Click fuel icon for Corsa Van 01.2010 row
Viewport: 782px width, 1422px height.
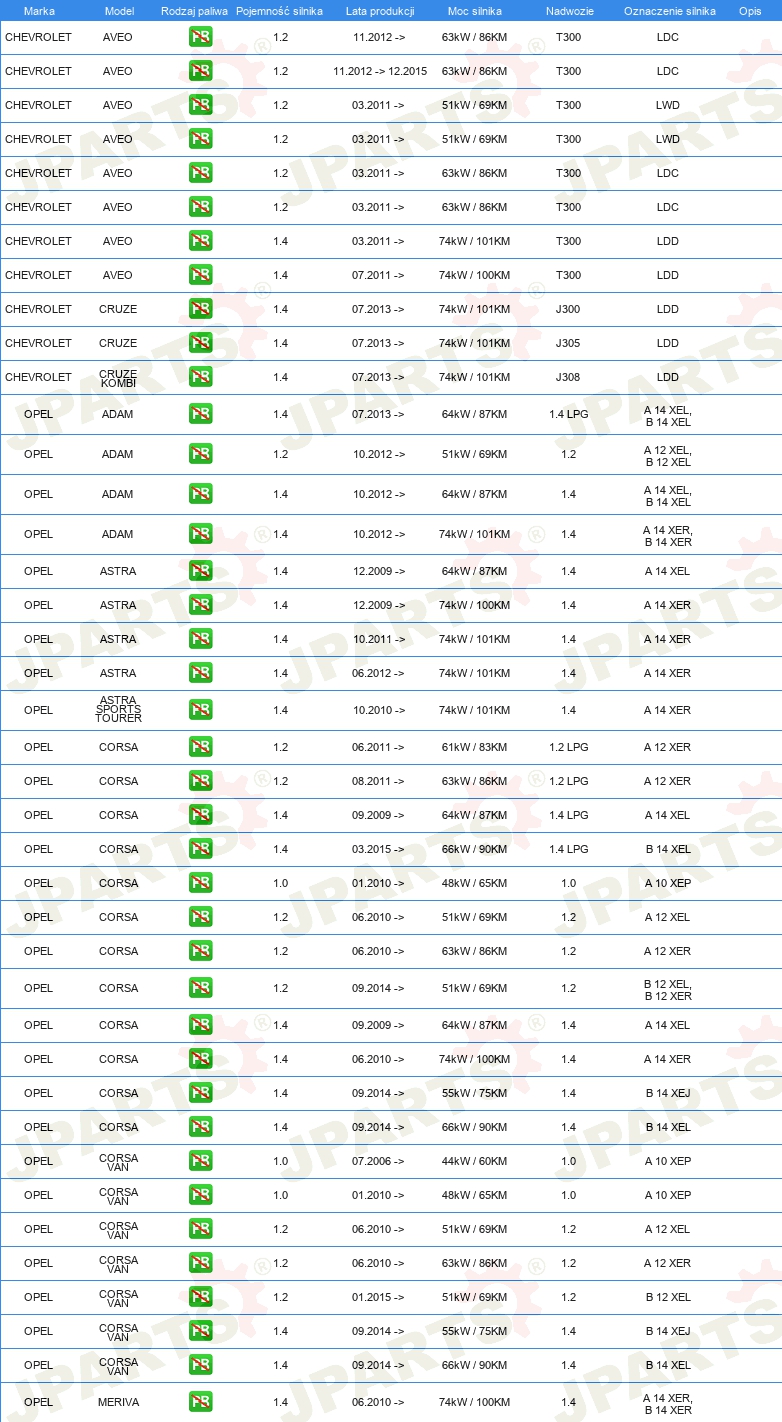point(200,1195)
